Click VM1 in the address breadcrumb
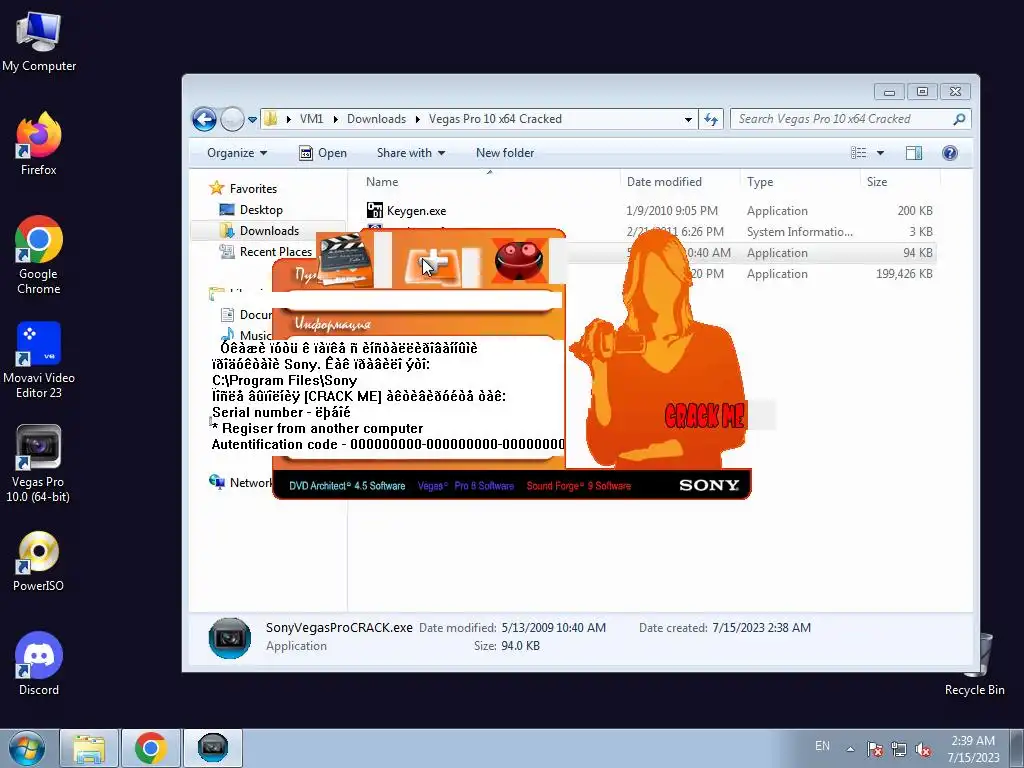Viewport: 1024px width, 768px height. point(312,119)
